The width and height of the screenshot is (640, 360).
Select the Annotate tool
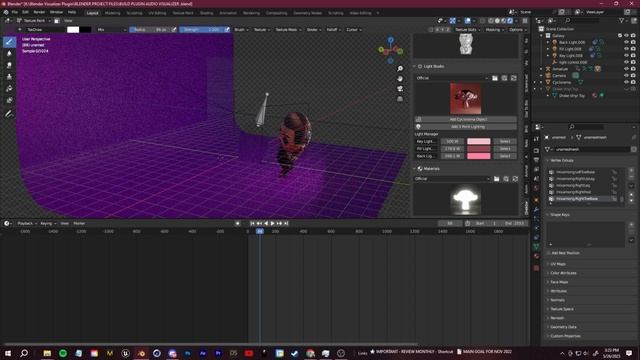9,114
